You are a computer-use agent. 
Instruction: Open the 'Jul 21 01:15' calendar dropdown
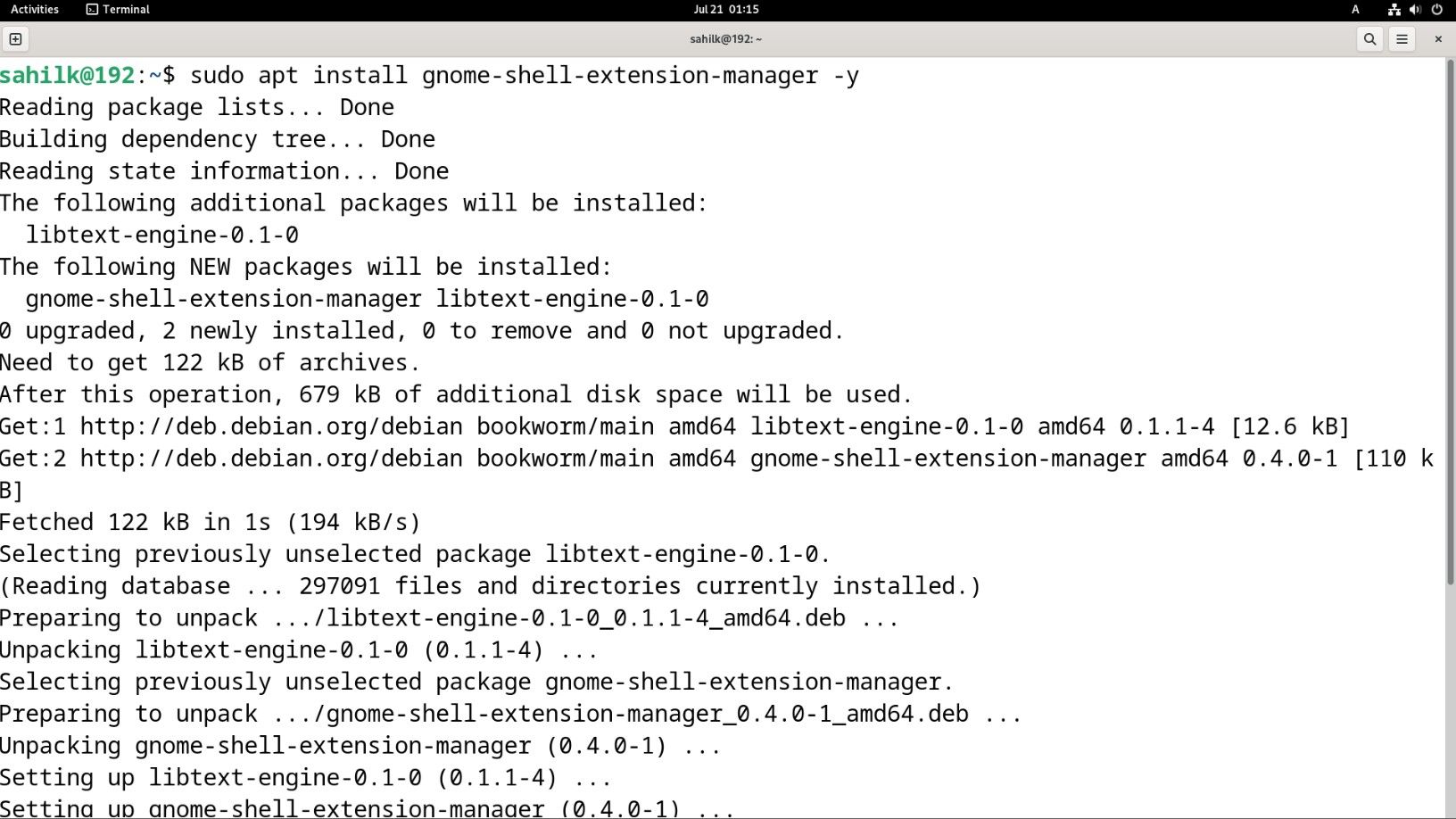pyautogui.click(x=727, y=10)
